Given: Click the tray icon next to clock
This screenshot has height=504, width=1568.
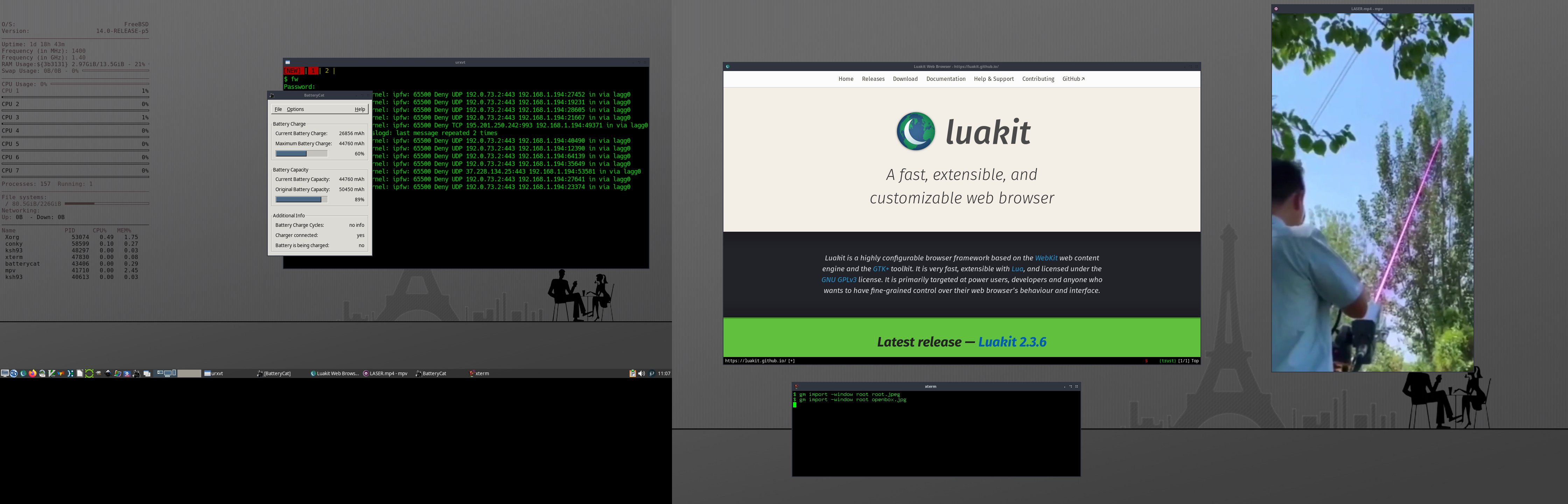Looking at the screenshot, I should pyautogui.click(x=652, y=373).
